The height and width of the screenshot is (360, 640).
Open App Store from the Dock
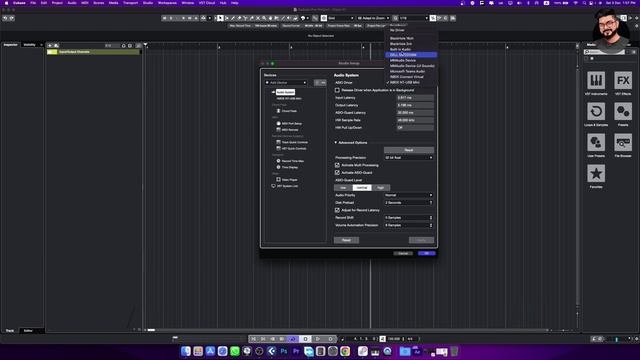pos(210,351)
